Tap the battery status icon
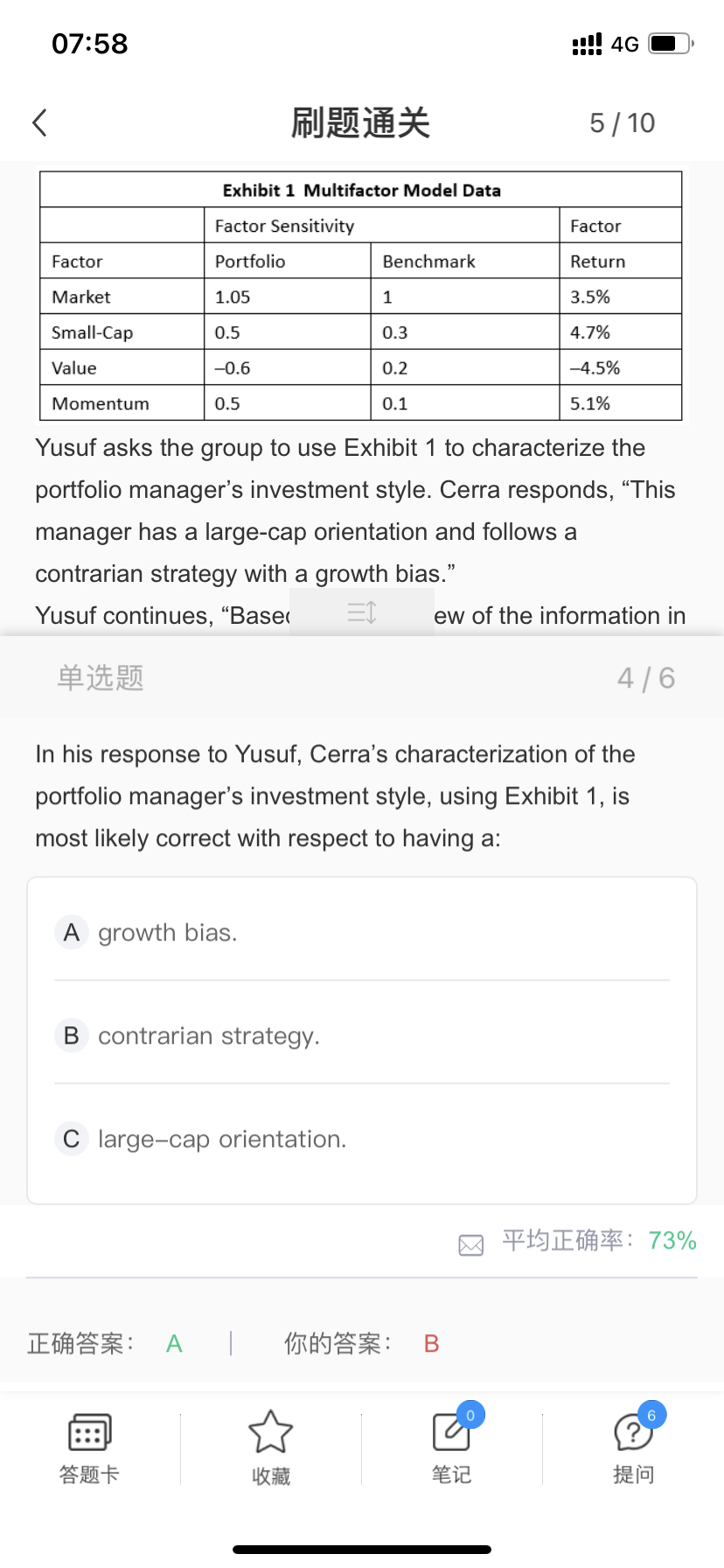Viewport: 724px width, 1568px height. 671,44
